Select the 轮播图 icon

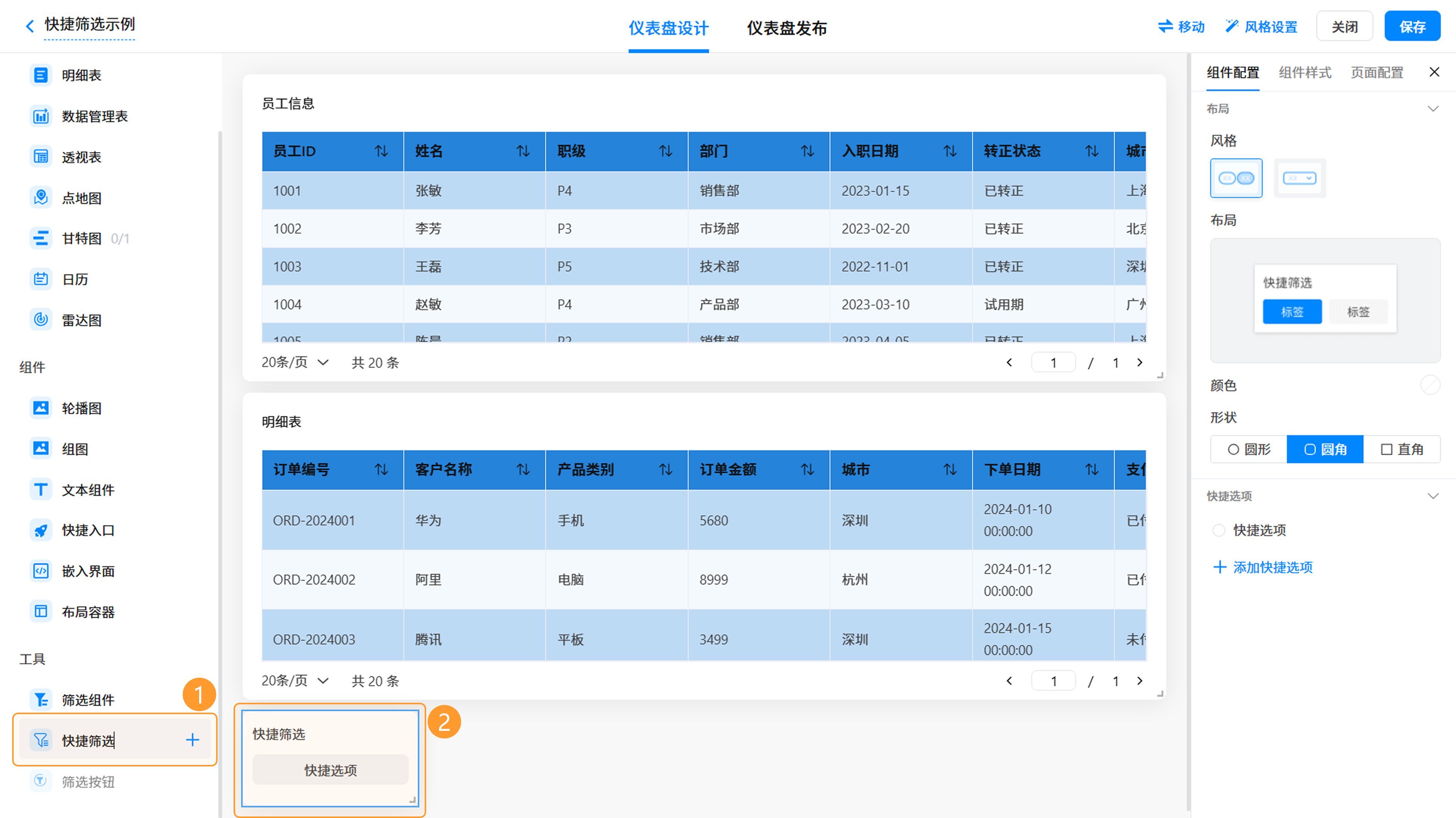click(x=41, y=408)
